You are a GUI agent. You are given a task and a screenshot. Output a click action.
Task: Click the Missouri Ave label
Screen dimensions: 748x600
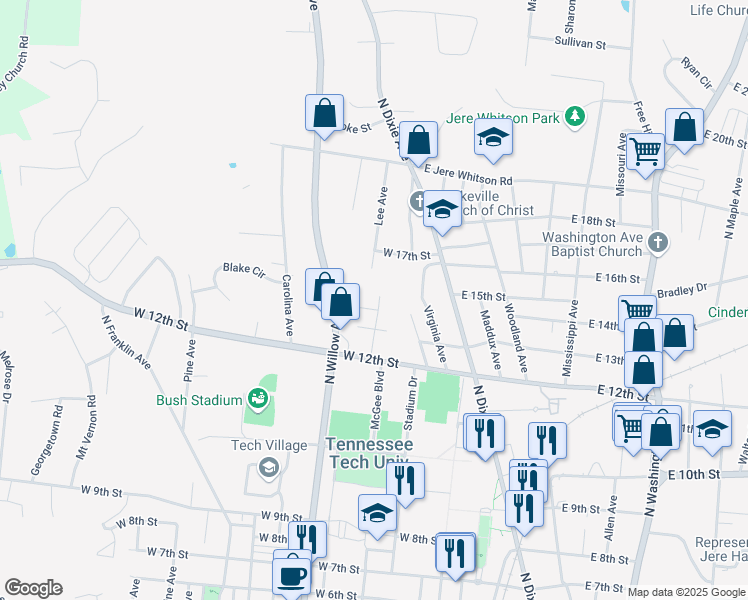coord(621,165)
